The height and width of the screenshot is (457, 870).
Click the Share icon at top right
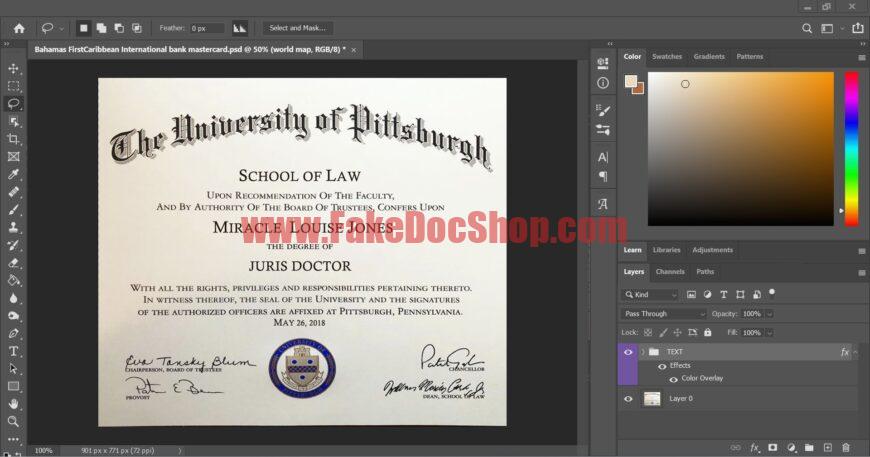tap(858, 28)
